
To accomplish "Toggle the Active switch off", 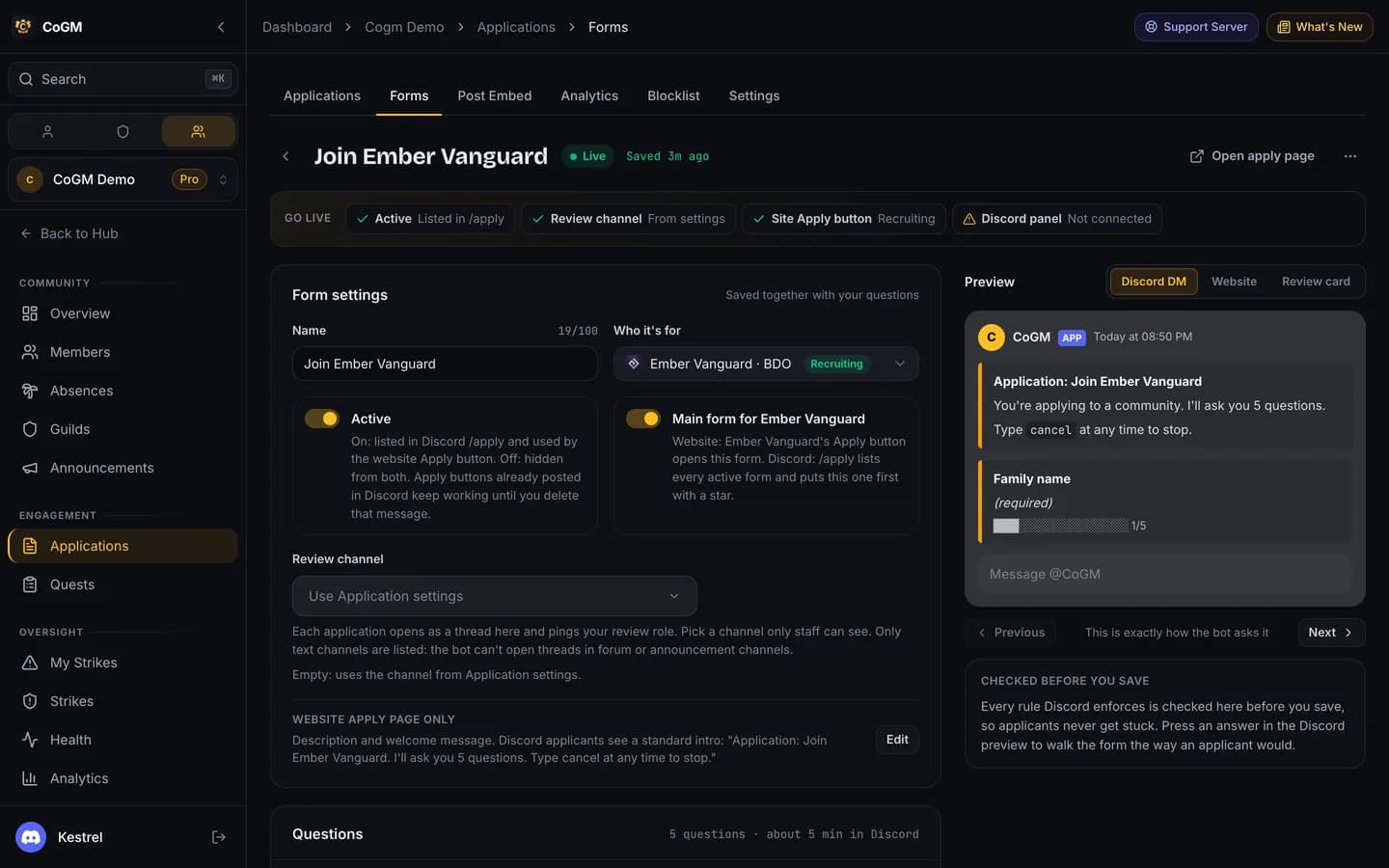I will [322, 419].
